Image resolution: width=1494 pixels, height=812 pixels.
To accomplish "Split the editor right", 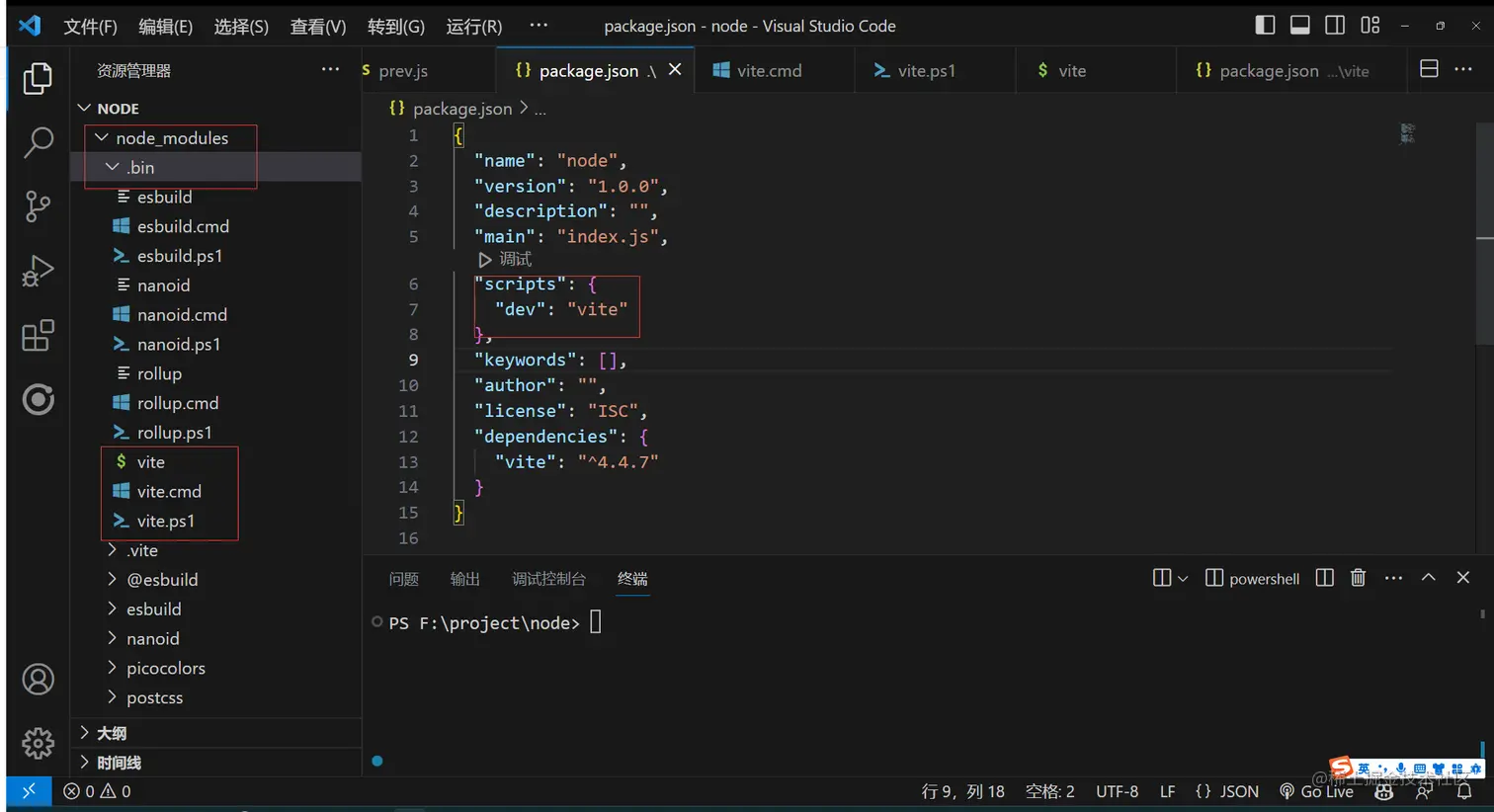I will point(1429,69).
